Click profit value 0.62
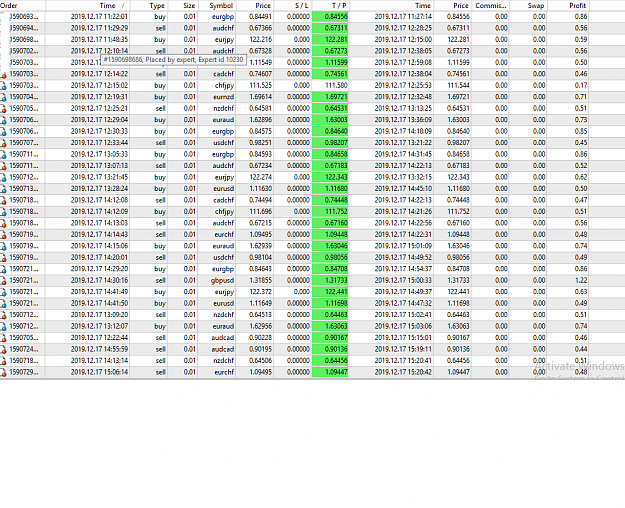 (581, 177)
